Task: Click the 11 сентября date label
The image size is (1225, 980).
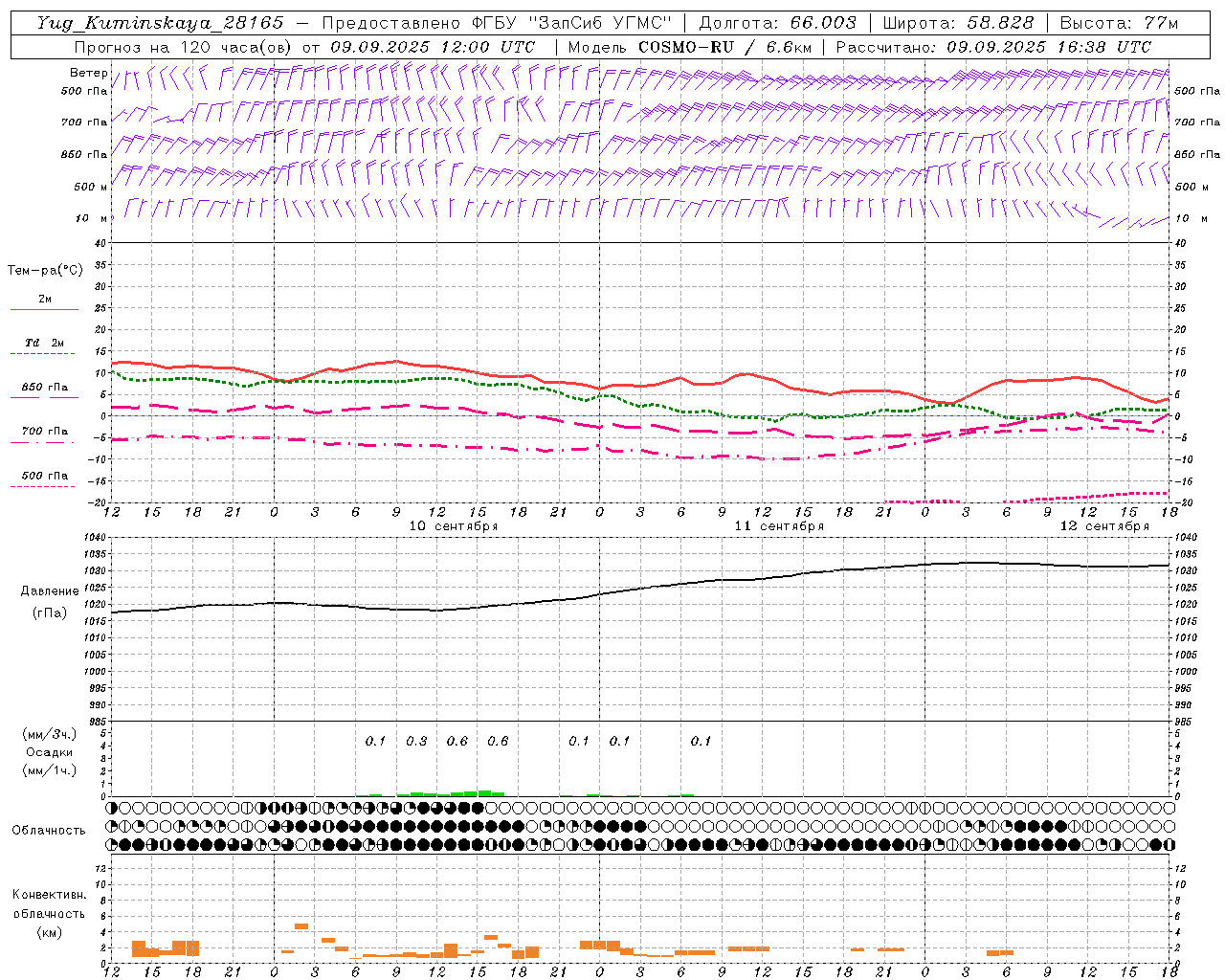Action: (779, 526)
